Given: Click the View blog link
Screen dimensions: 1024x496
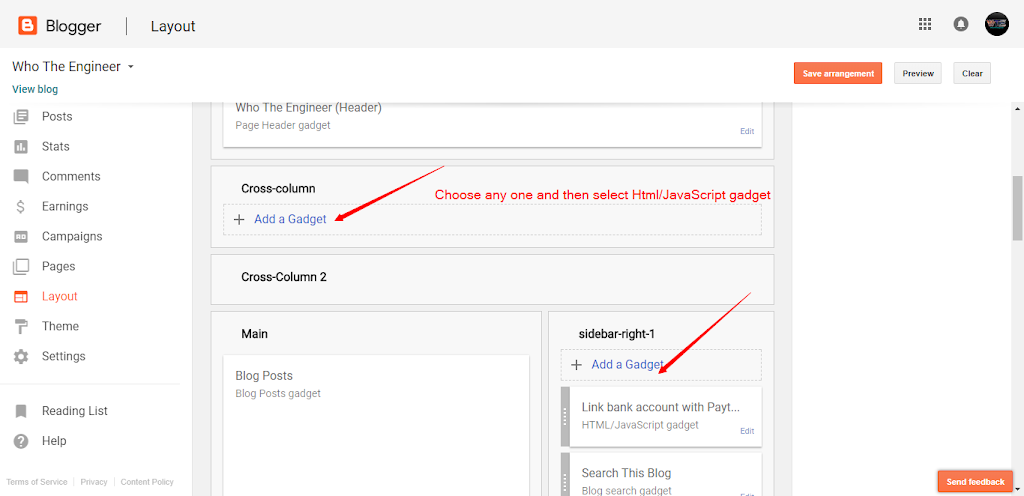Looking at the screenshot, I should pyautogui.click(x=35, y=89).
